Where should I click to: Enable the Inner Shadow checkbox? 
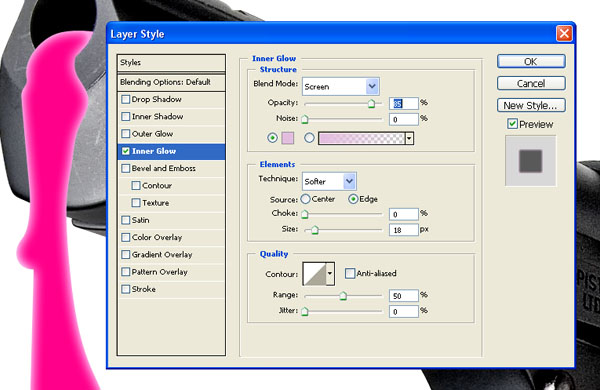click(126, 116)
